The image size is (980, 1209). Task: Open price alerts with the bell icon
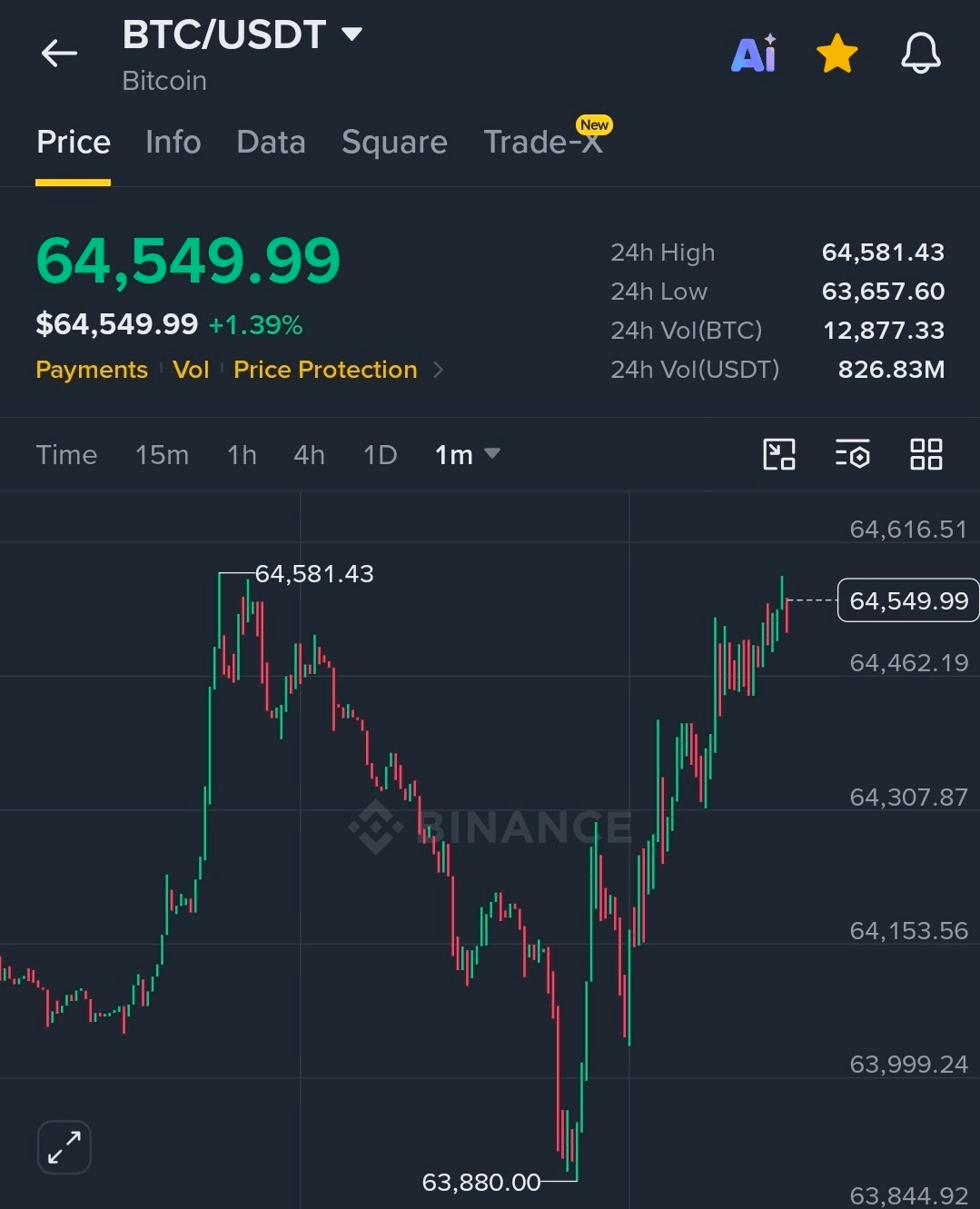pos(920,54)
